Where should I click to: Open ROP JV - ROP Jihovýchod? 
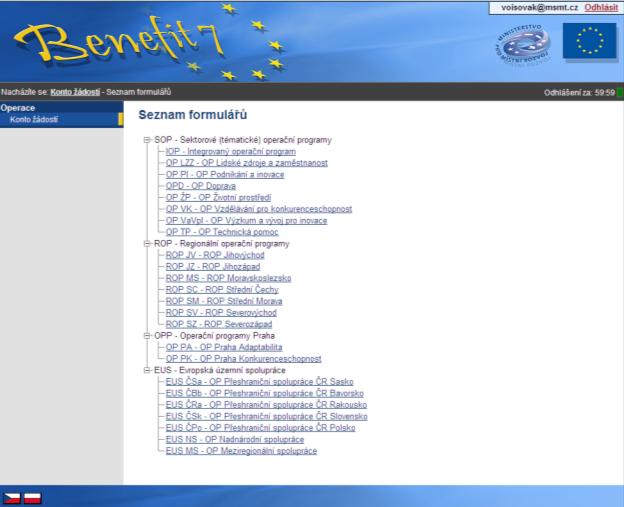click(x=215, y=255)
